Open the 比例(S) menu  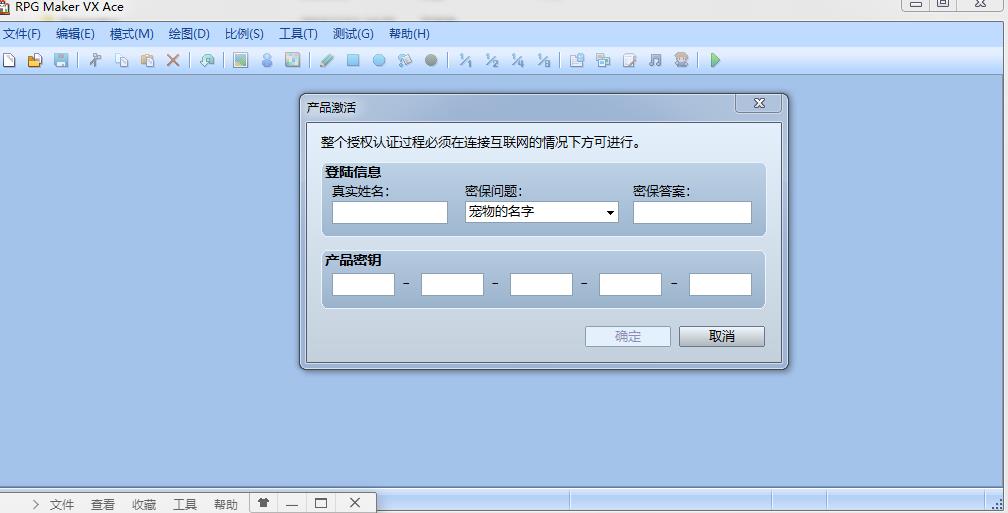click(244, 34)
